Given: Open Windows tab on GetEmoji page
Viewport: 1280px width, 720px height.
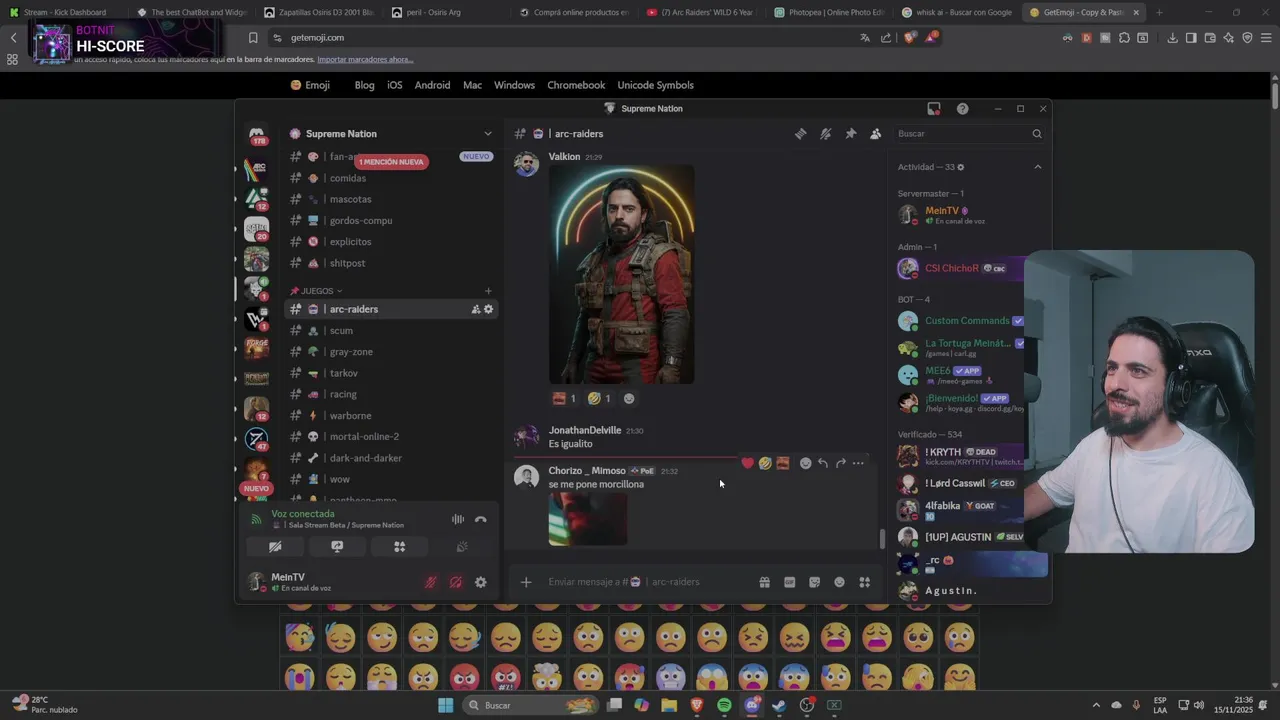Looking at the screenshot, I should click(x=514, y=85).
